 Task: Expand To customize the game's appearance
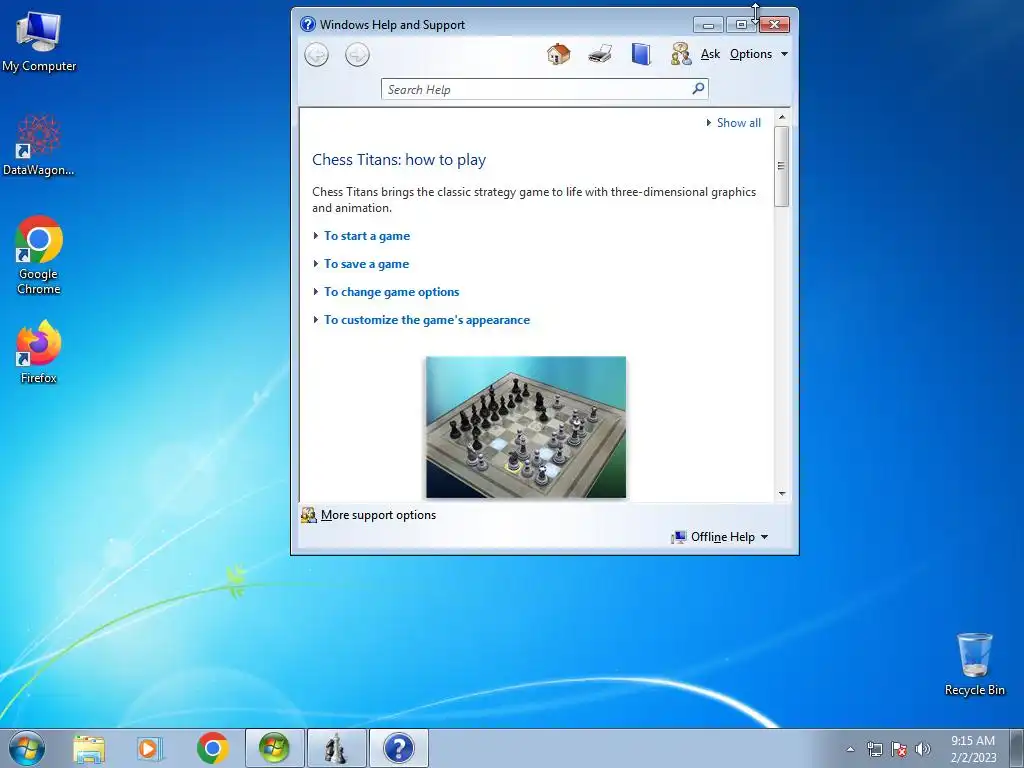(427, 320)
